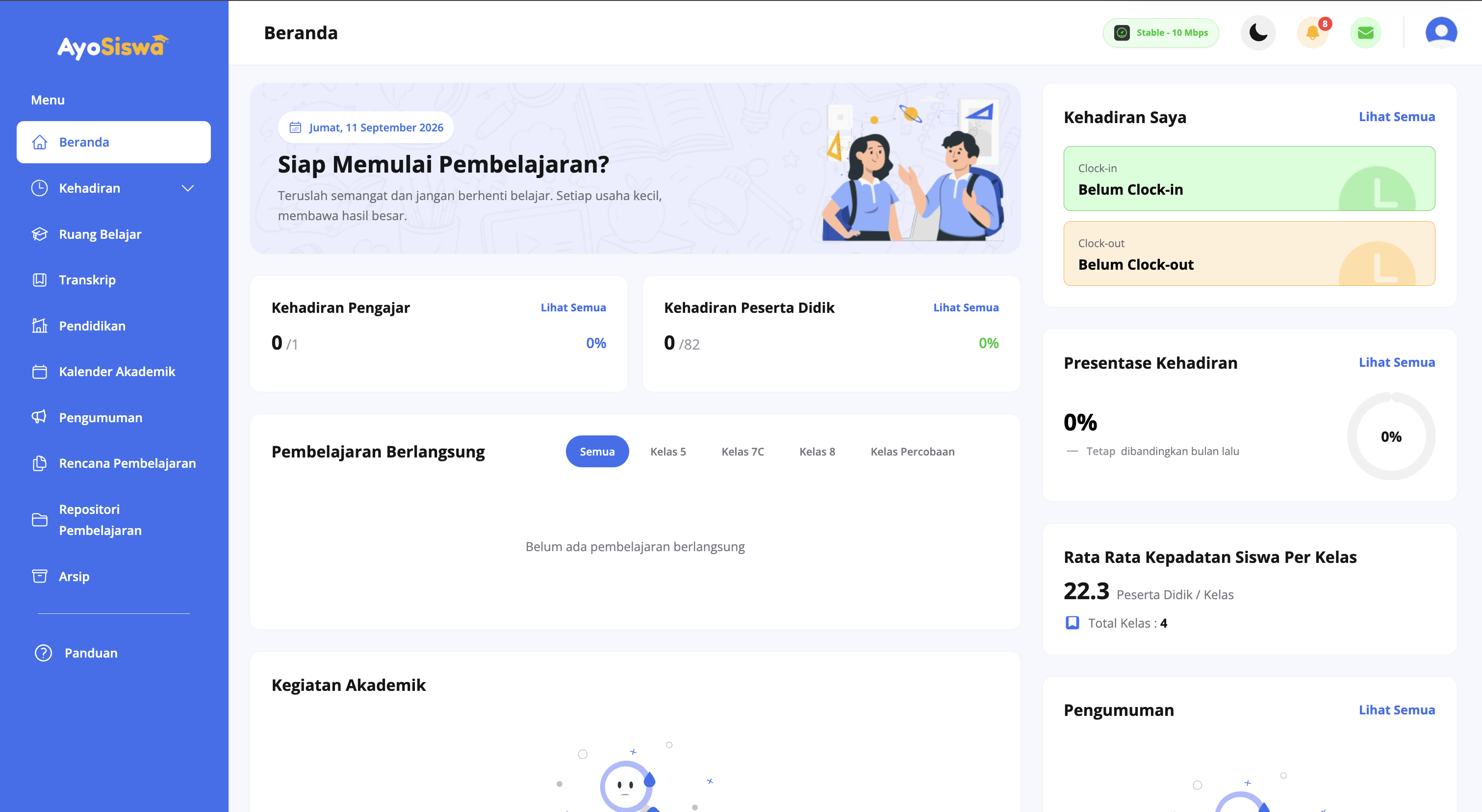The width and height of the screenshot is (1482, 812).
Task: Click the Clock-out clock graphic
Action: pyautogui.click(x=1377, y=263)
